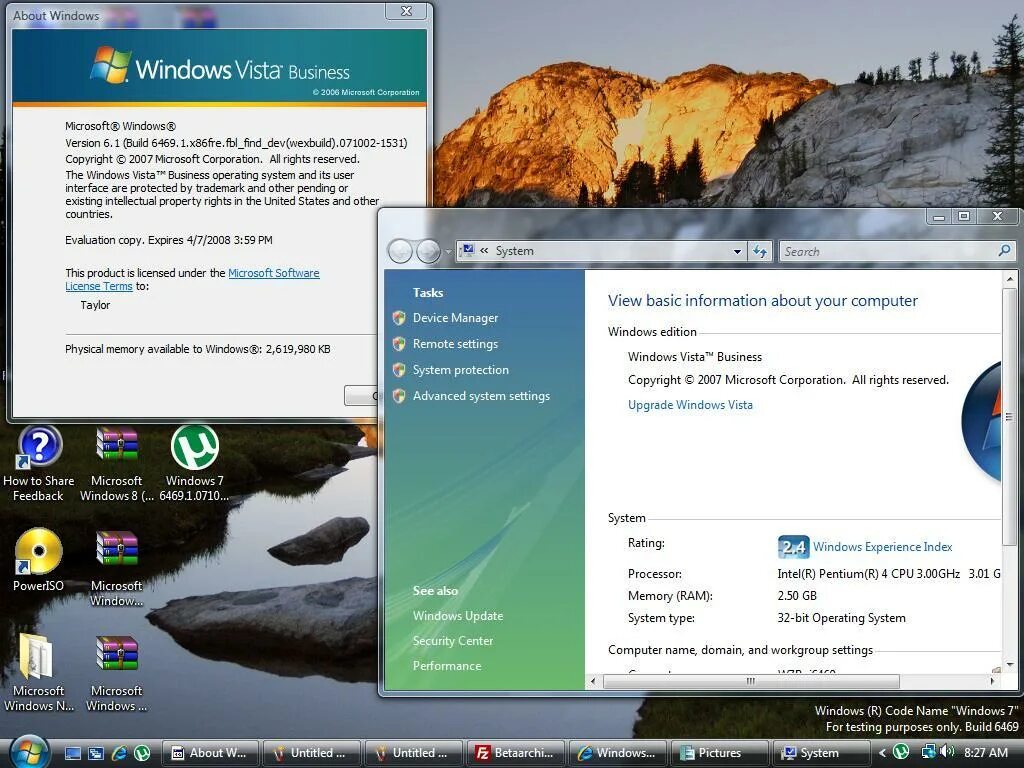Viewport: 1024px width, 768px height.
Task: Open Microsoft Windows 8 archive desktop icon
Action: pyautogui.click(x=117, y=464)
